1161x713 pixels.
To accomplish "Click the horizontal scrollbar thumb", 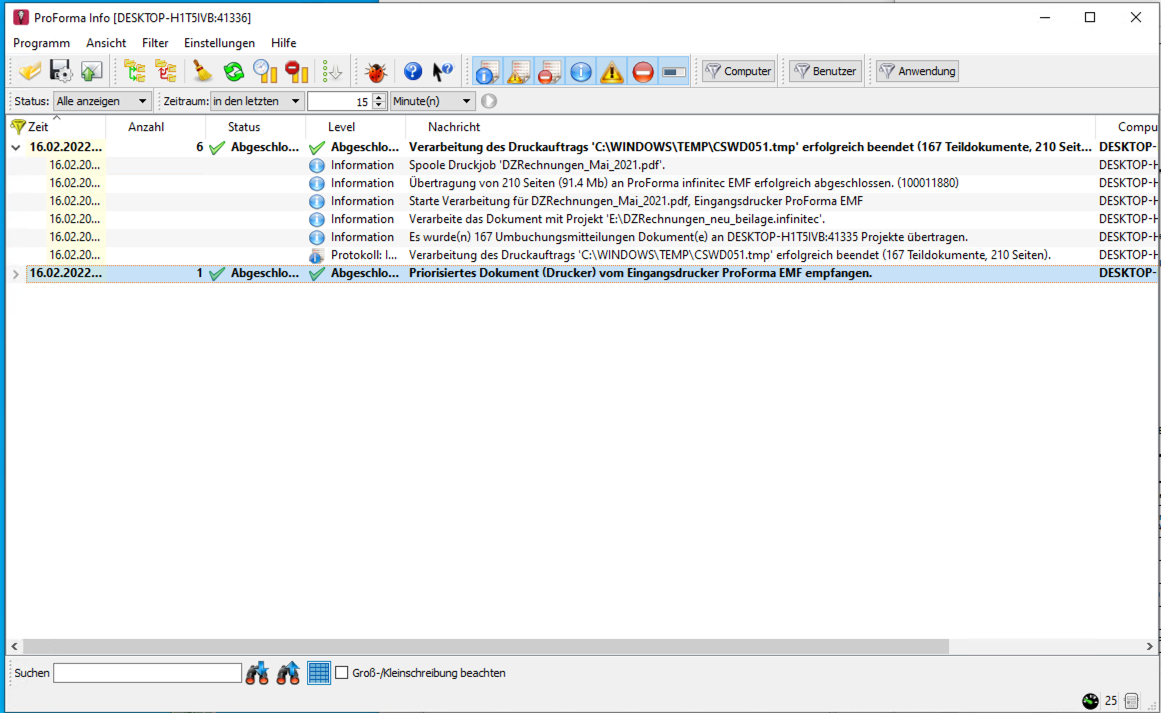I will [x=486, y=646].
